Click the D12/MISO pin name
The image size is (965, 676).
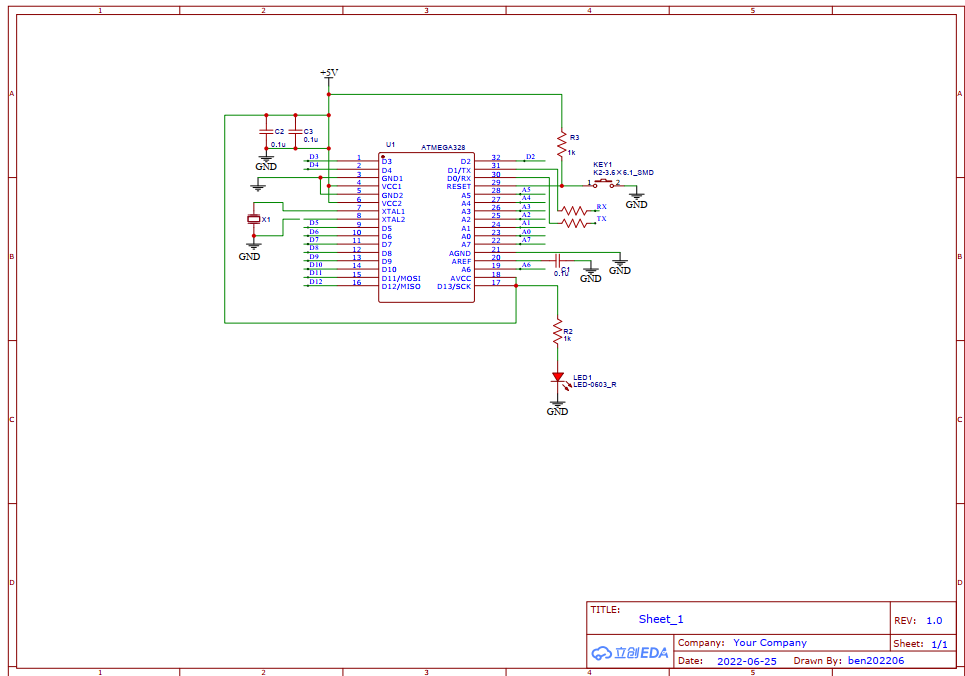click(x=401, y=287)
